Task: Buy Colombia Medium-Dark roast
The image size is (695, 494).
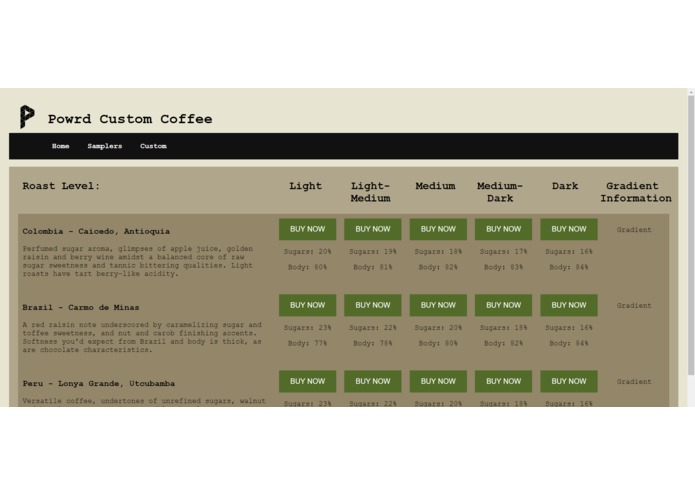Action: click(503, 229)
